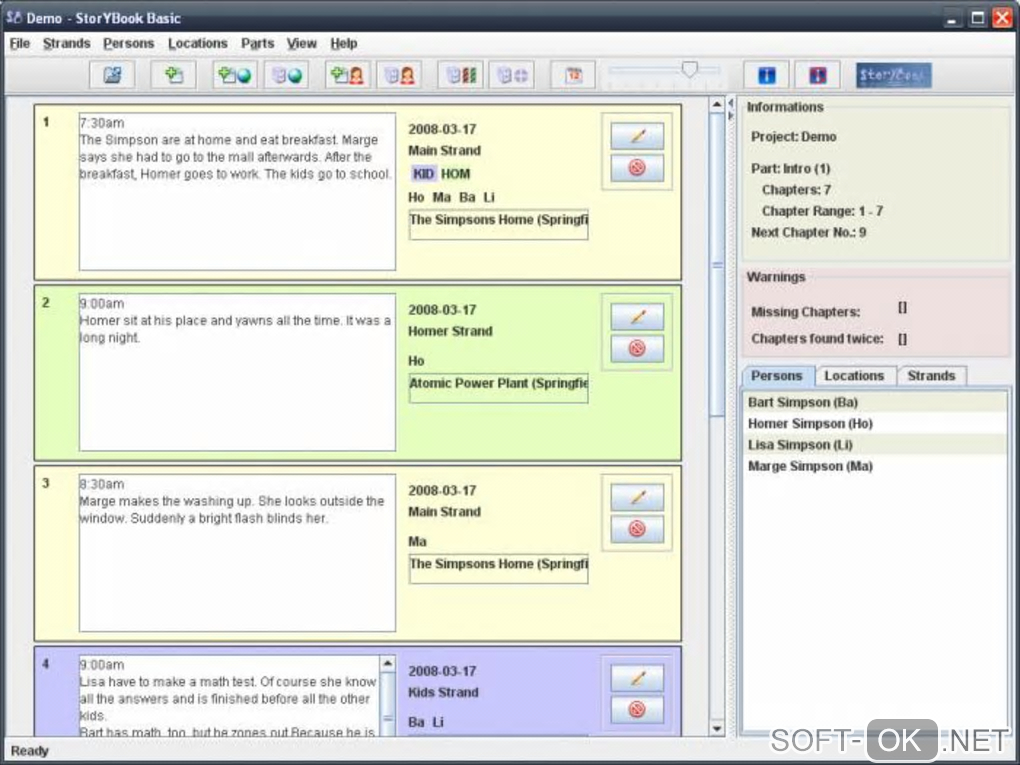Open the manage strands icon

(461, 75)
